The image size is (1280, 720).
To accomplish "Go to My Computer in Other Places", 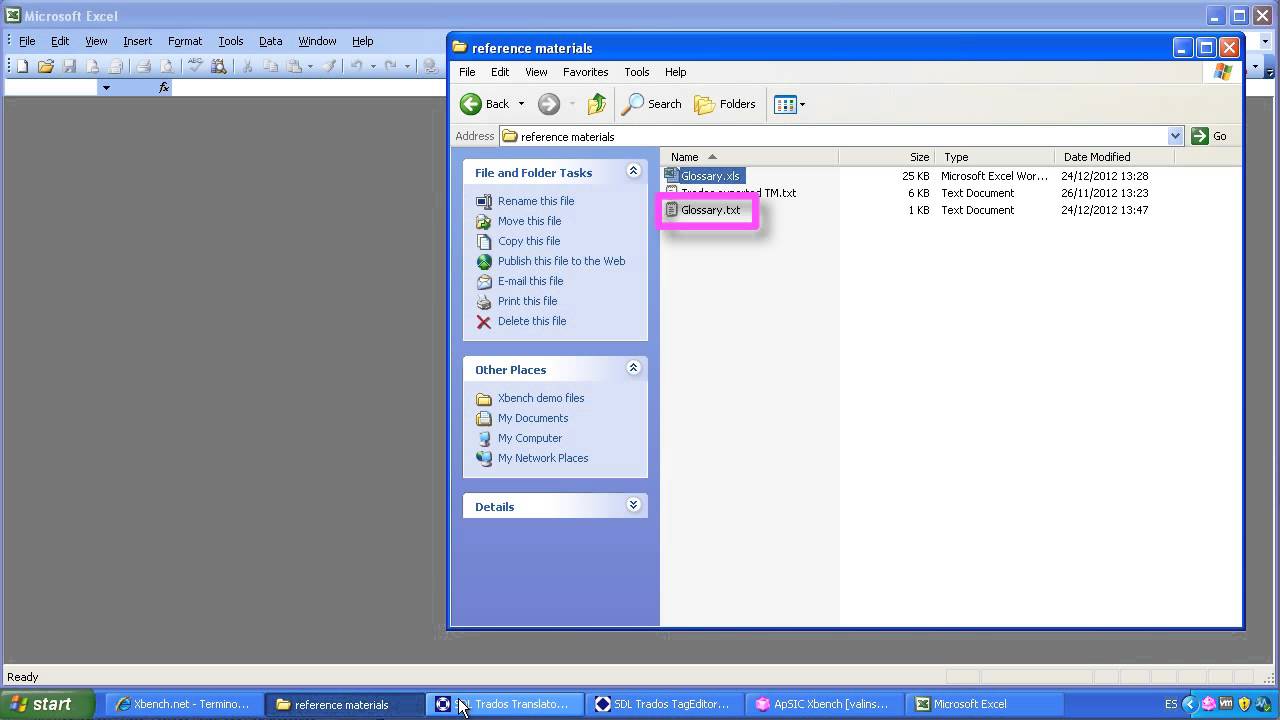I will (530, 438).
